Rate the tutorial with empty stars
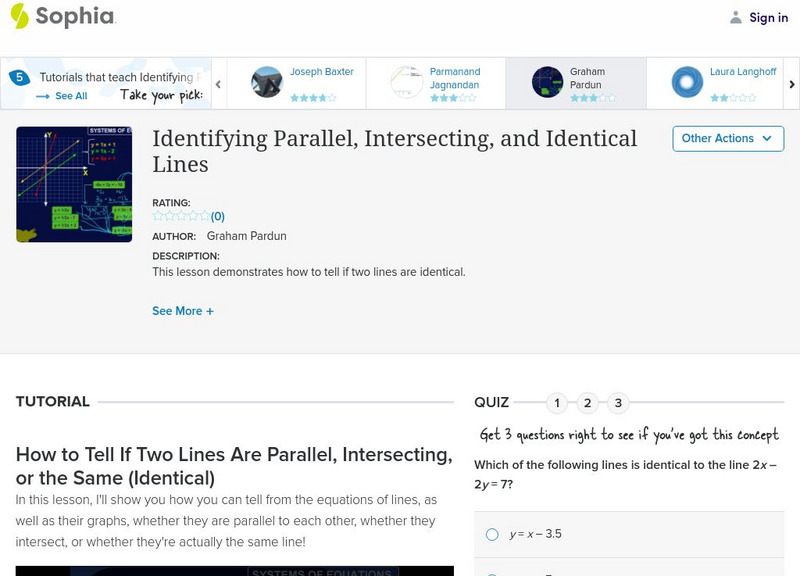This screenshot has width=800, height=576. point(181,216)
